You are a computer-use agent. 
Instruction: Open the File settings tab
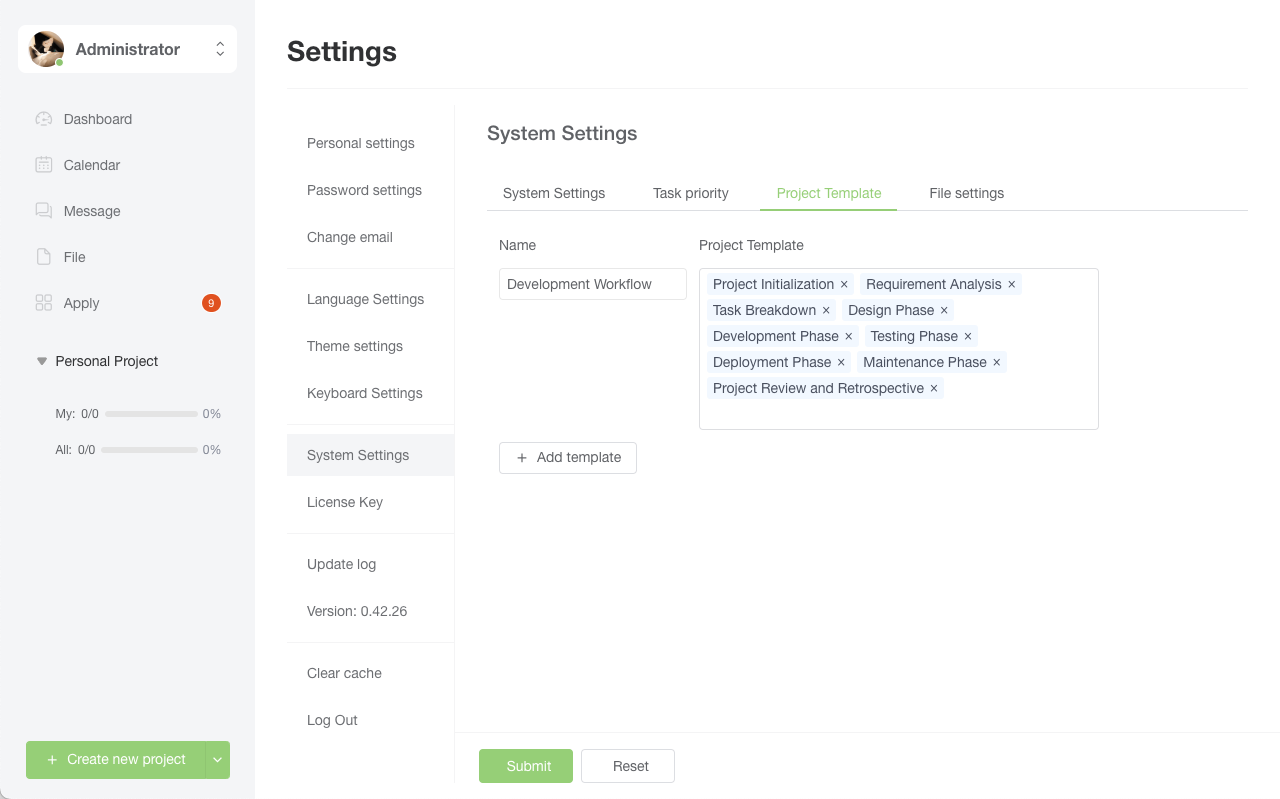(966, 193)
